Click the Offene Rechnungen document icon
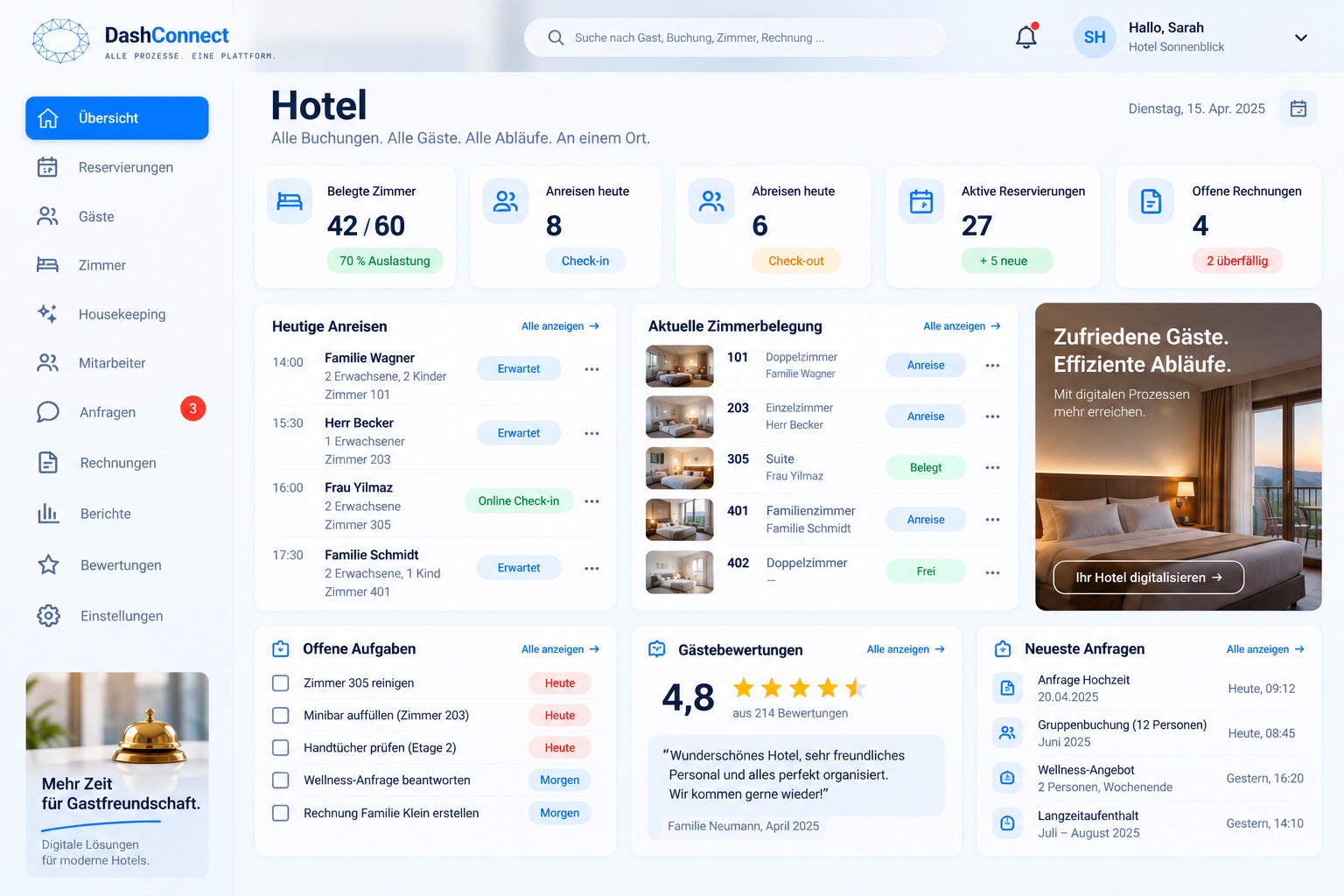1344x896 pixels. pos(1151,201)
